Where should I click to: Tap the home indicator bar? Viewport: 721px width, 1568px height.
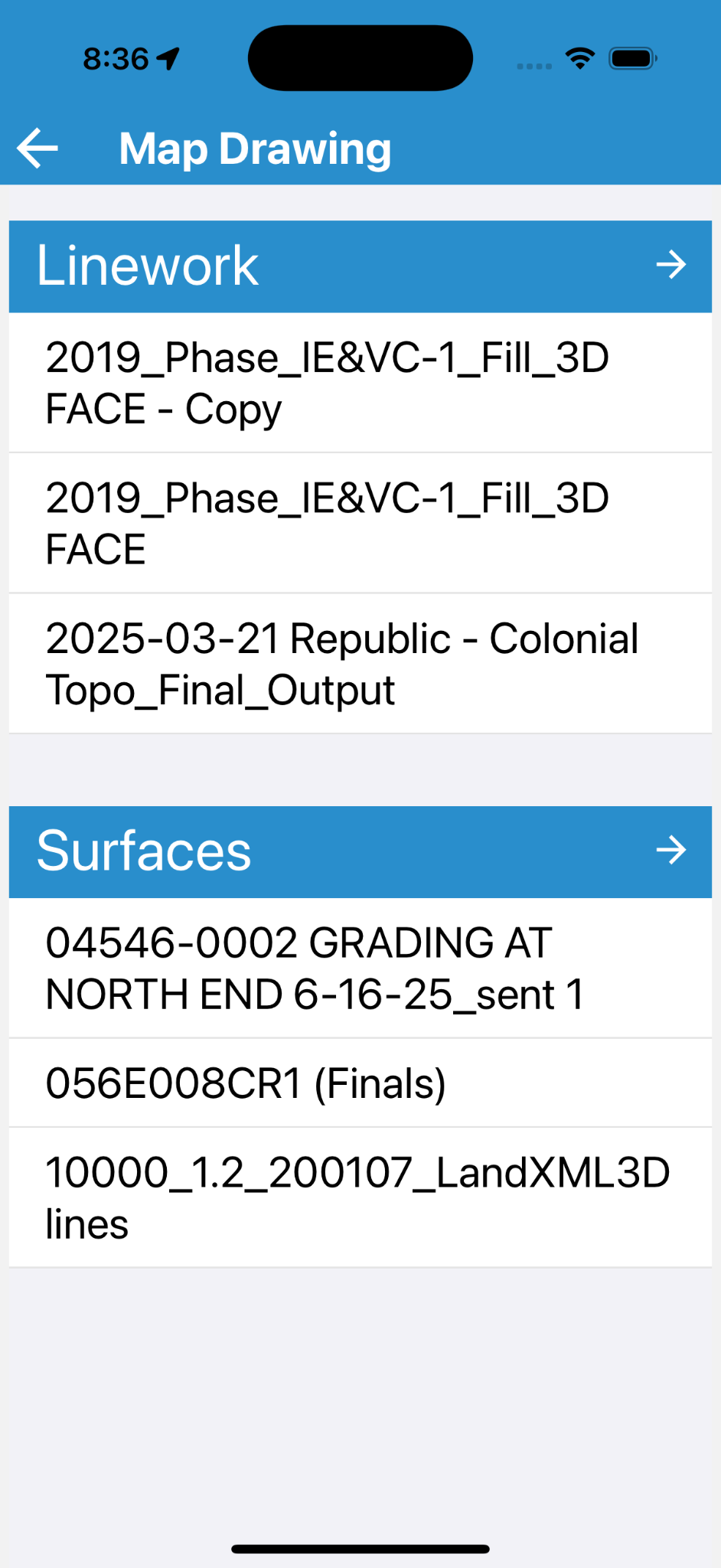click(x=360, y=1549)
